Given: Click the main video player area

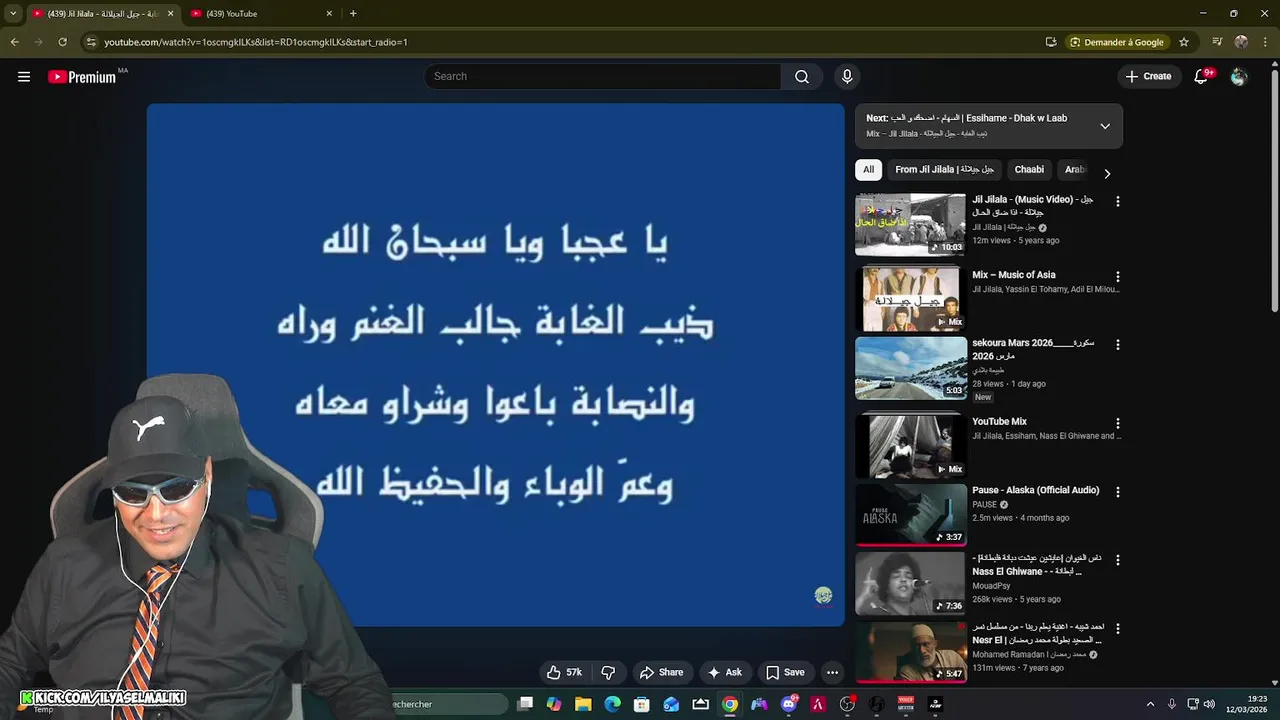Looking at the screenshot, I should click(496, 365).
